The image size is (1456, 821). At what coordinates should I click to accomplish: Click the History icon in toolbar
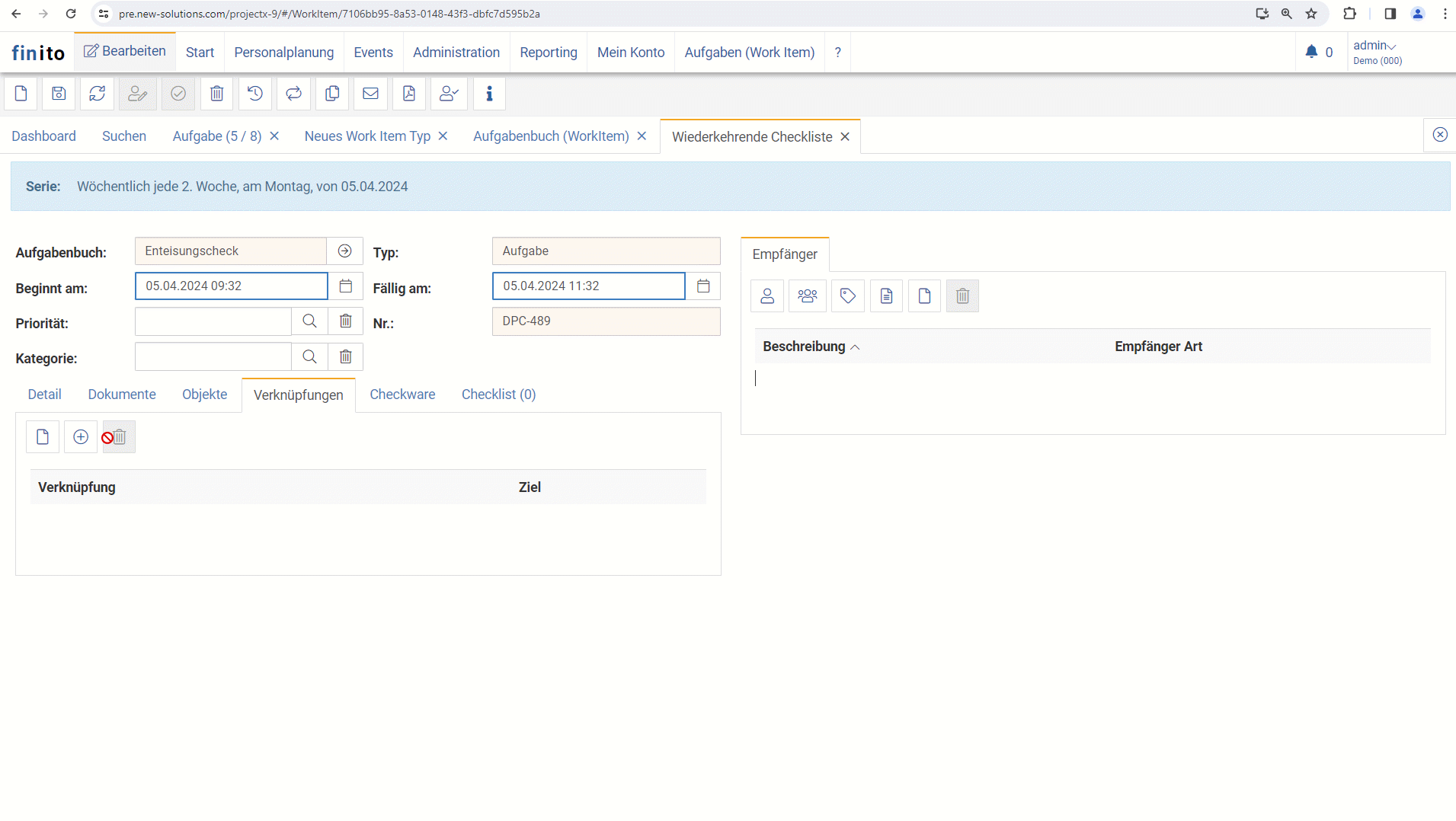(x=255, y=94)
